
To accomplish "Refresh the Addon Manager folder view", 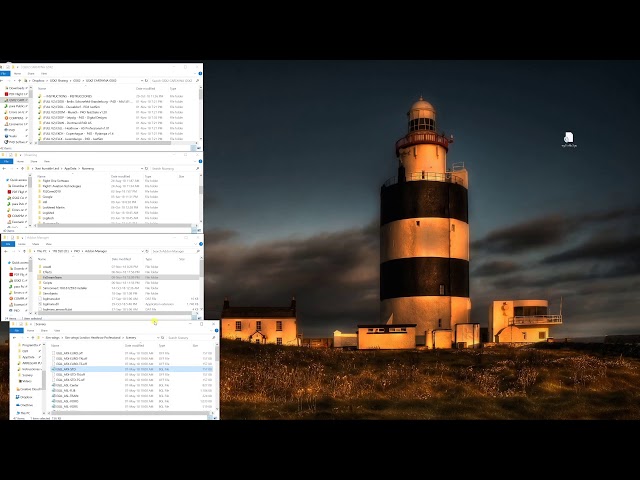I will click(147, 251).
